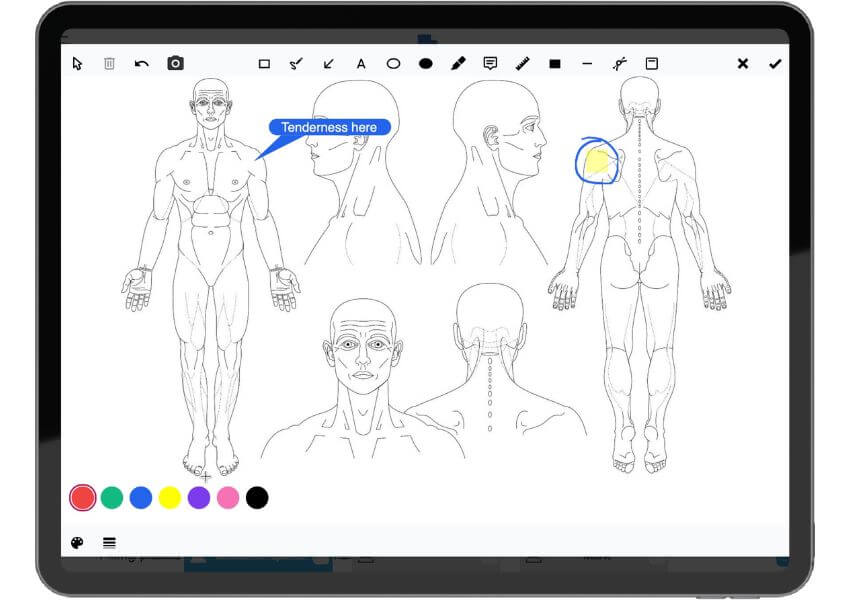Select the outlined ellipse tool
Image resolution: width=850 pixels, height=600 pixels.
[394, 64]
